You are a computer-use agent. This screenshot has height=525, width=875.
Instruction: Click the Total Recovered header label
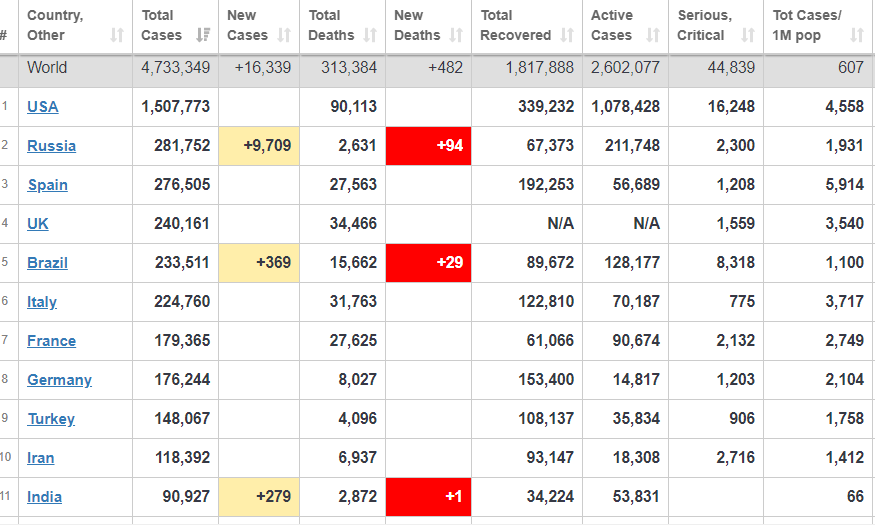(x=516, y=25)
